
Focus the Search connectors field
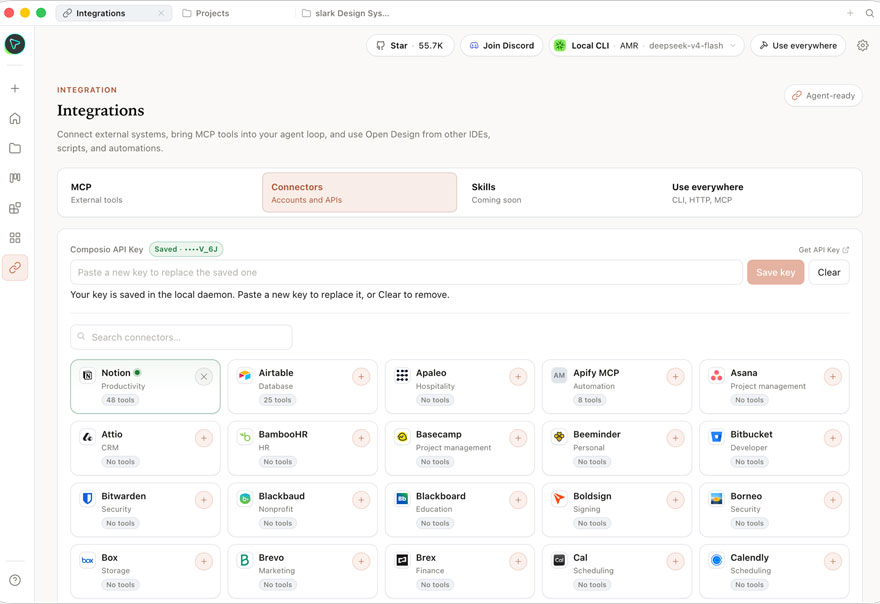pos(181,337)
